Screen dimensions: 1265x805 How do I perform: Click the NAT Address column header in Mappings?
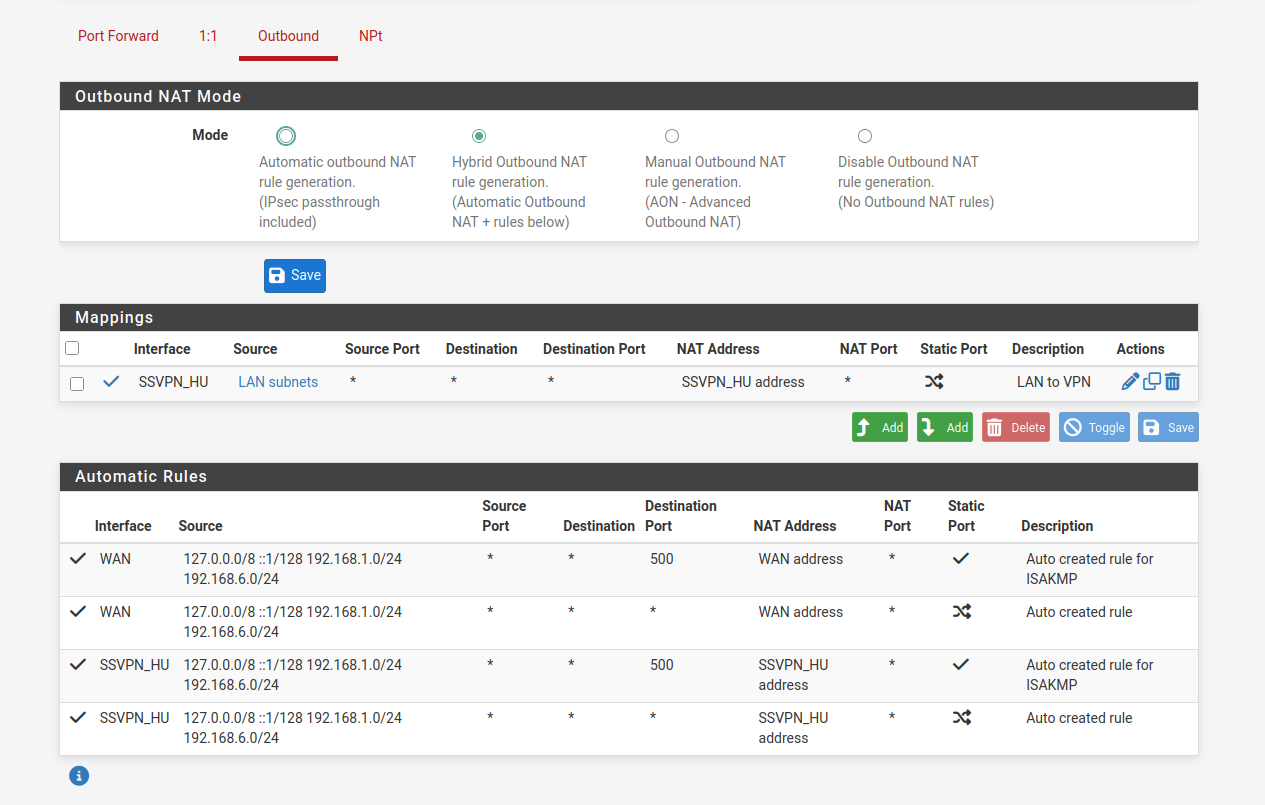[718, 349]
